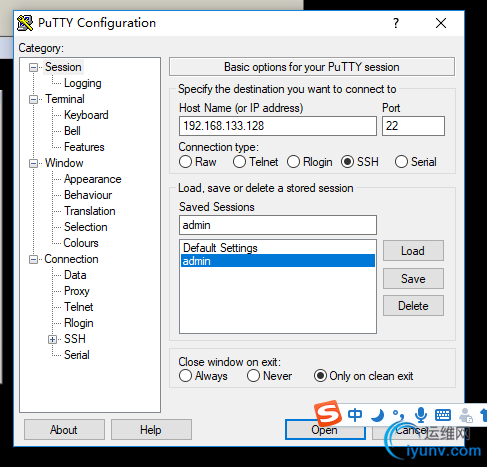Open the Selection settings category
Image resolution: width=487 pixels, height=467 pixels.
click(x=86, y=227)
